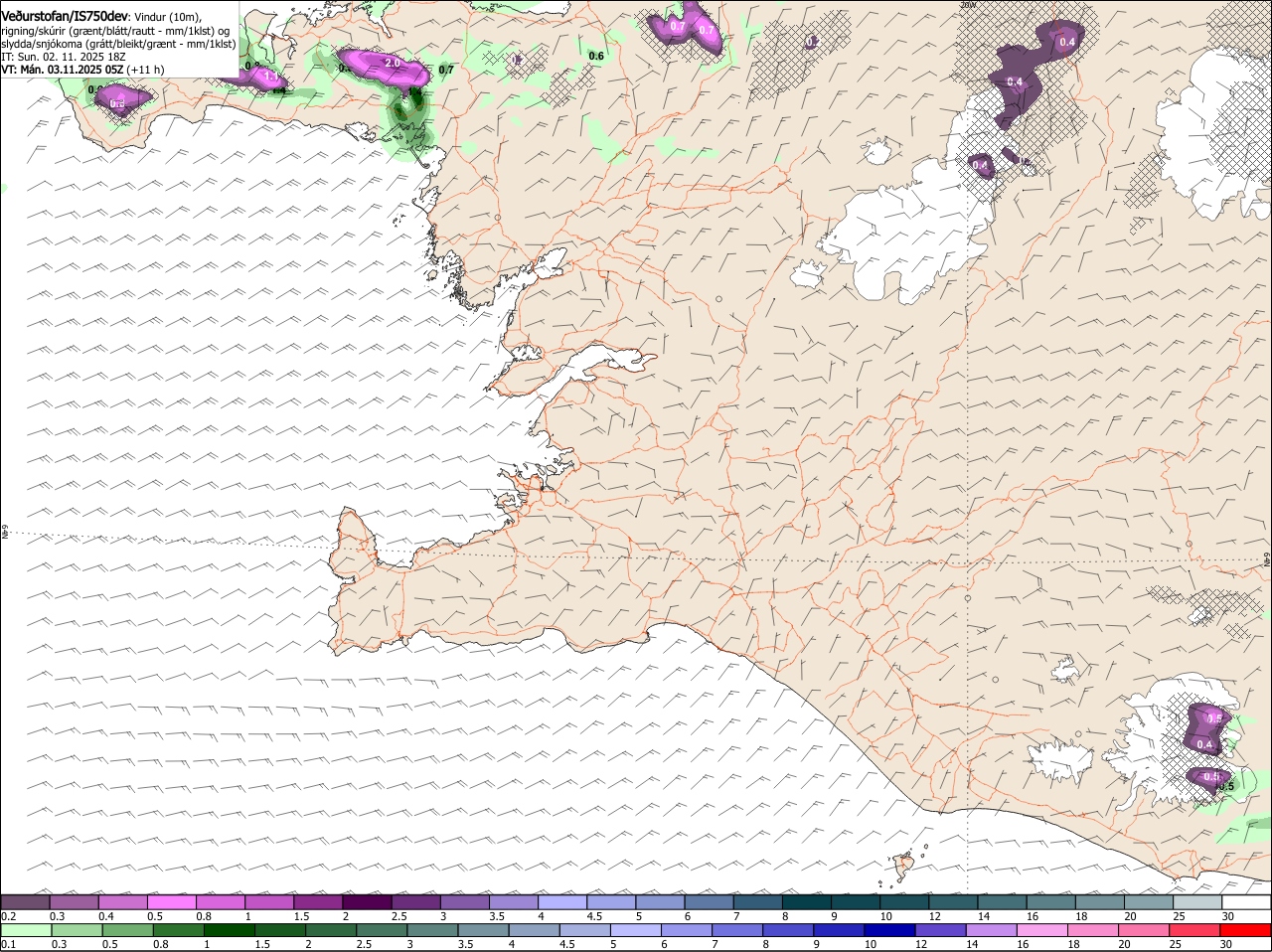Click the 'VT: Mán. 03.11.2025 05Z' valid time
This screenshot has height=952, width=1272.
tap(63, 70)
